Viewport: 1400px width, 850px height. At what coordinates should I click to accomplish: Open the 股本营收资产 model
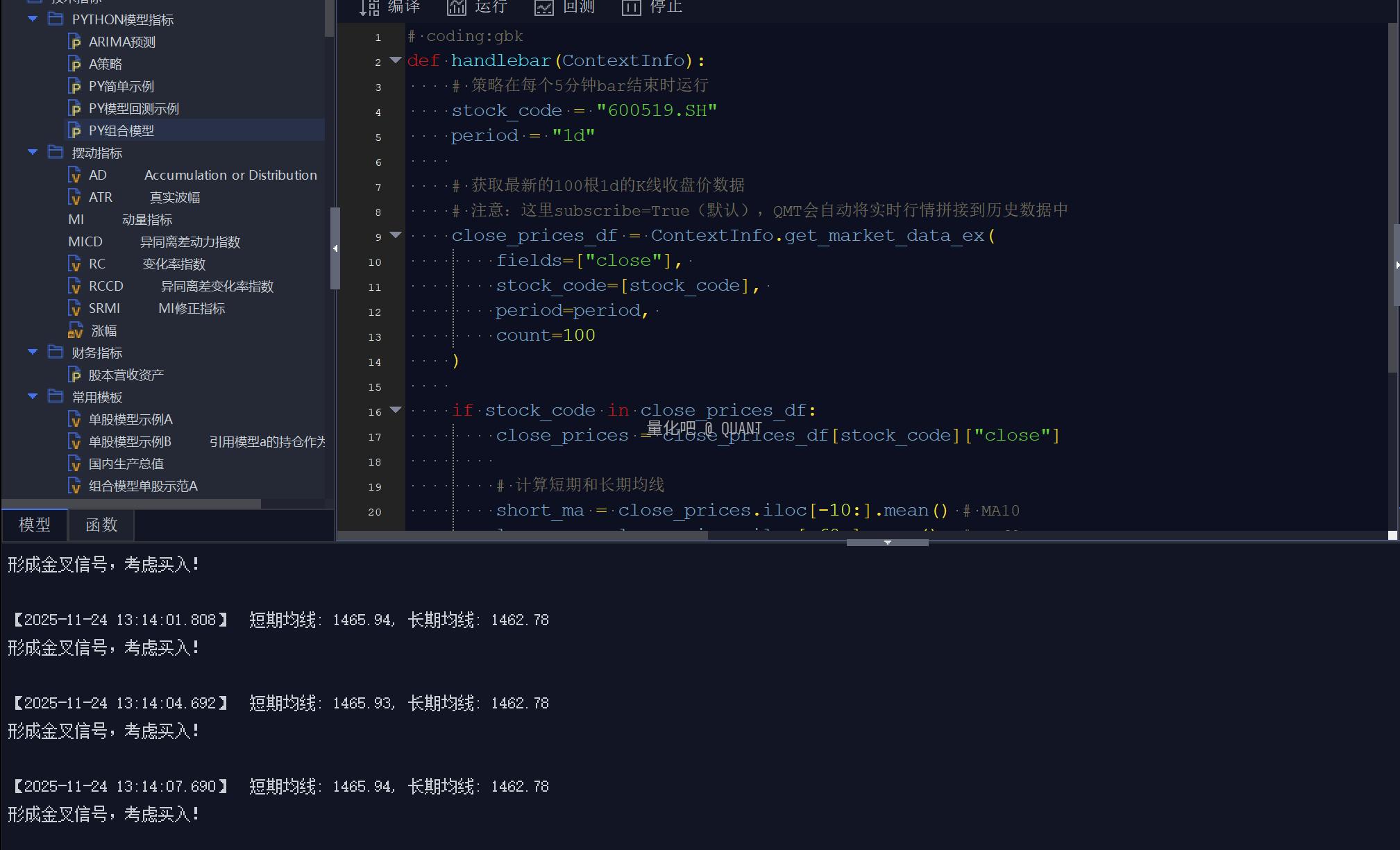[126, 375]
